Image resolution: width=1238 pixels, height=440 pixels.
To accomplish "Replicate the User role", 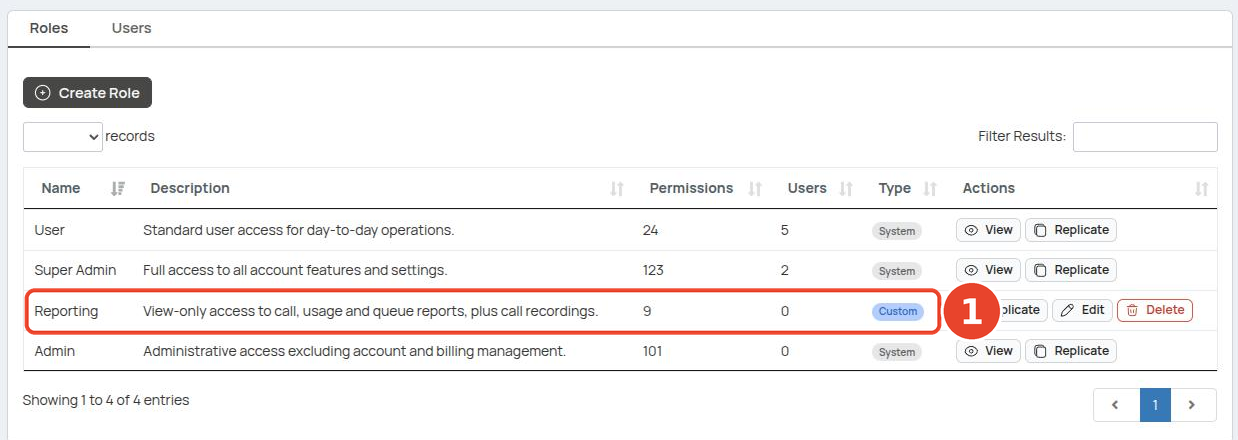I will [1070, 230].
